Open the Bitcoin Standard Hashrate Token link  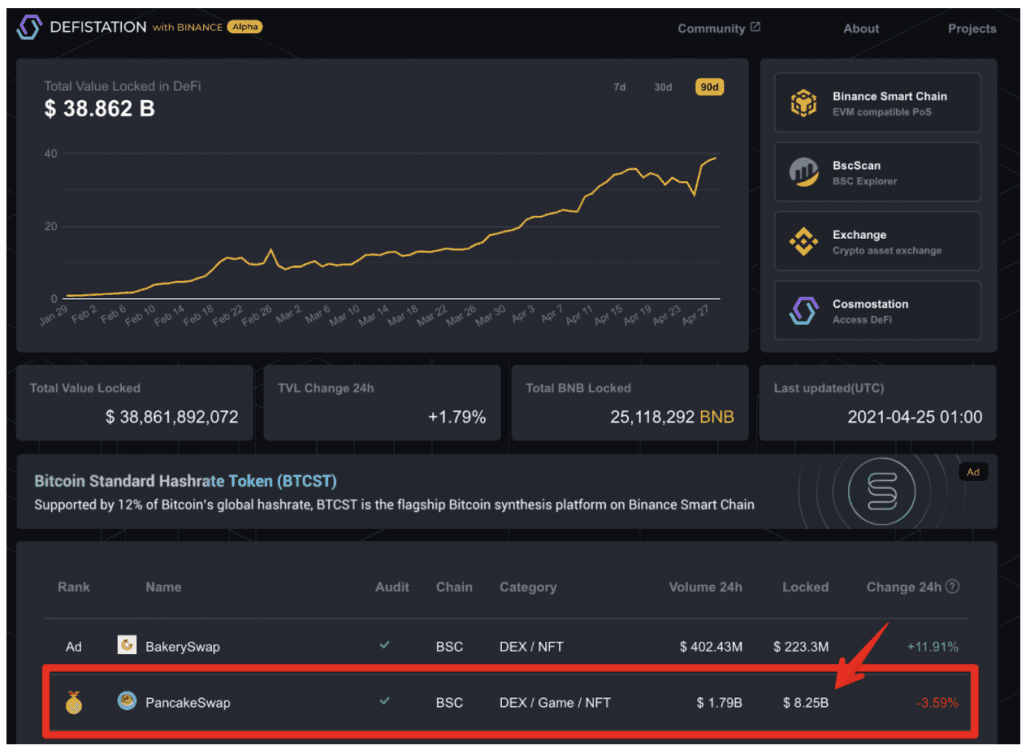[x=185, y=481]
